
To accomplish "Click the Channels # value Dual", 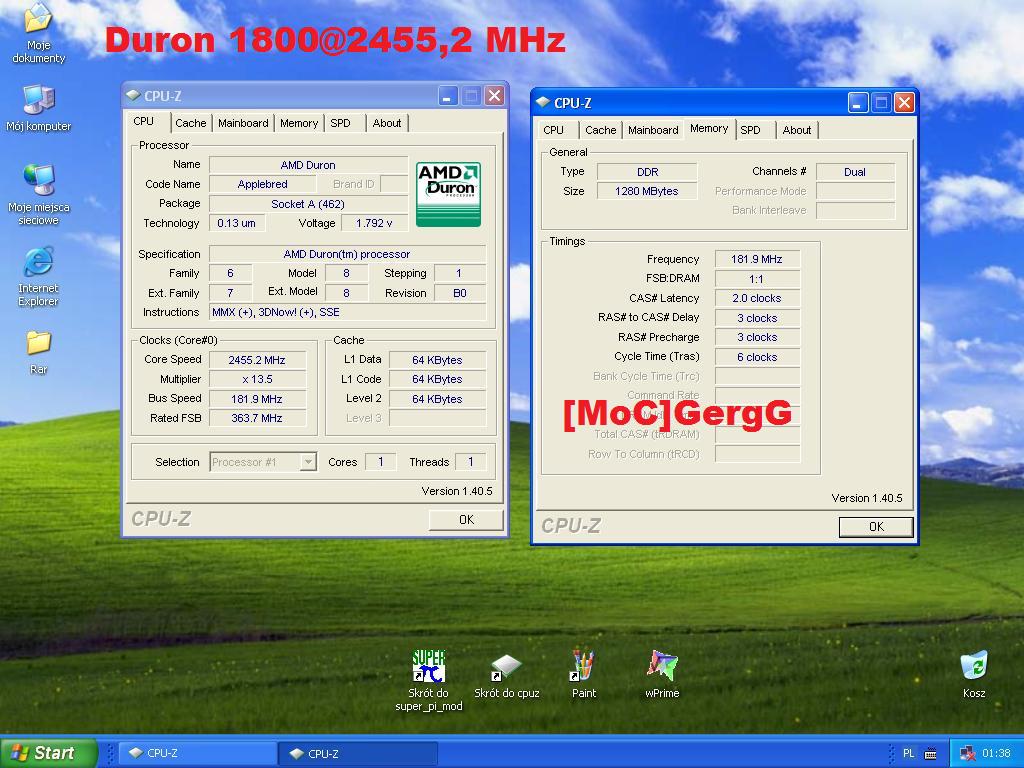I will (855, 172).
